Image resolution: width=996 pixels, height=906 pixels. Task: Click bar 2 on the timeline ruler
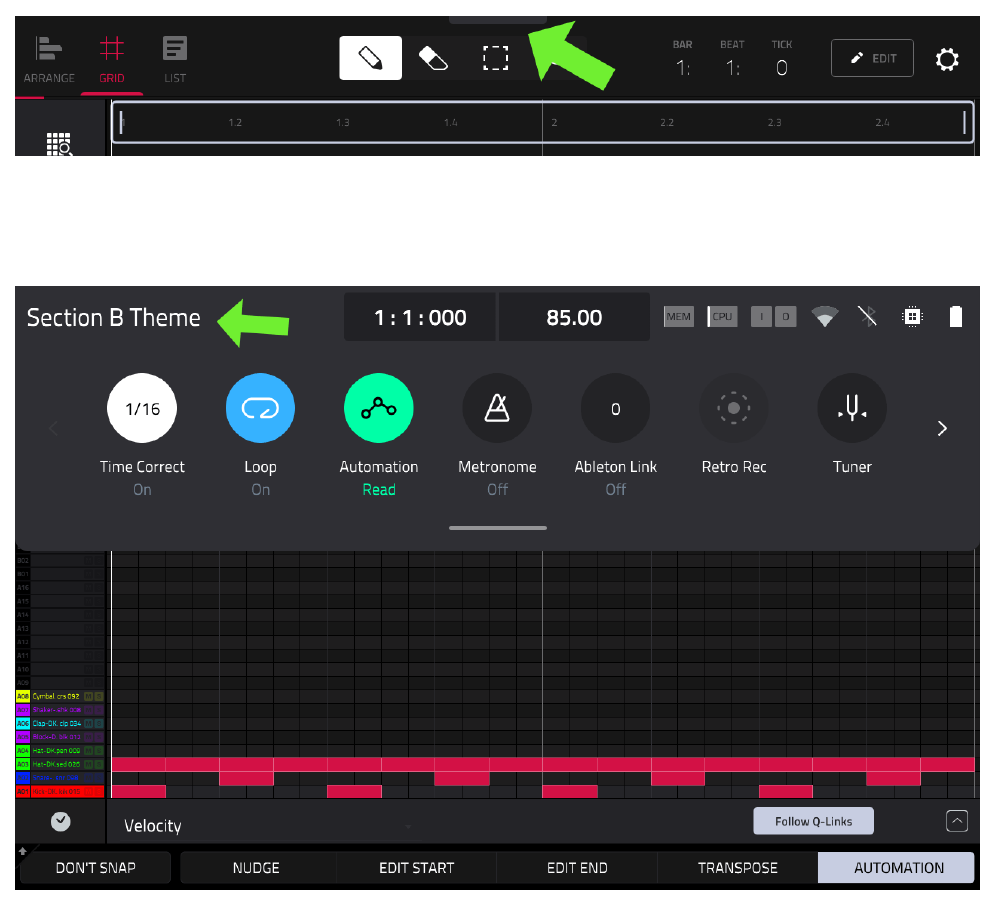point(554,122)
